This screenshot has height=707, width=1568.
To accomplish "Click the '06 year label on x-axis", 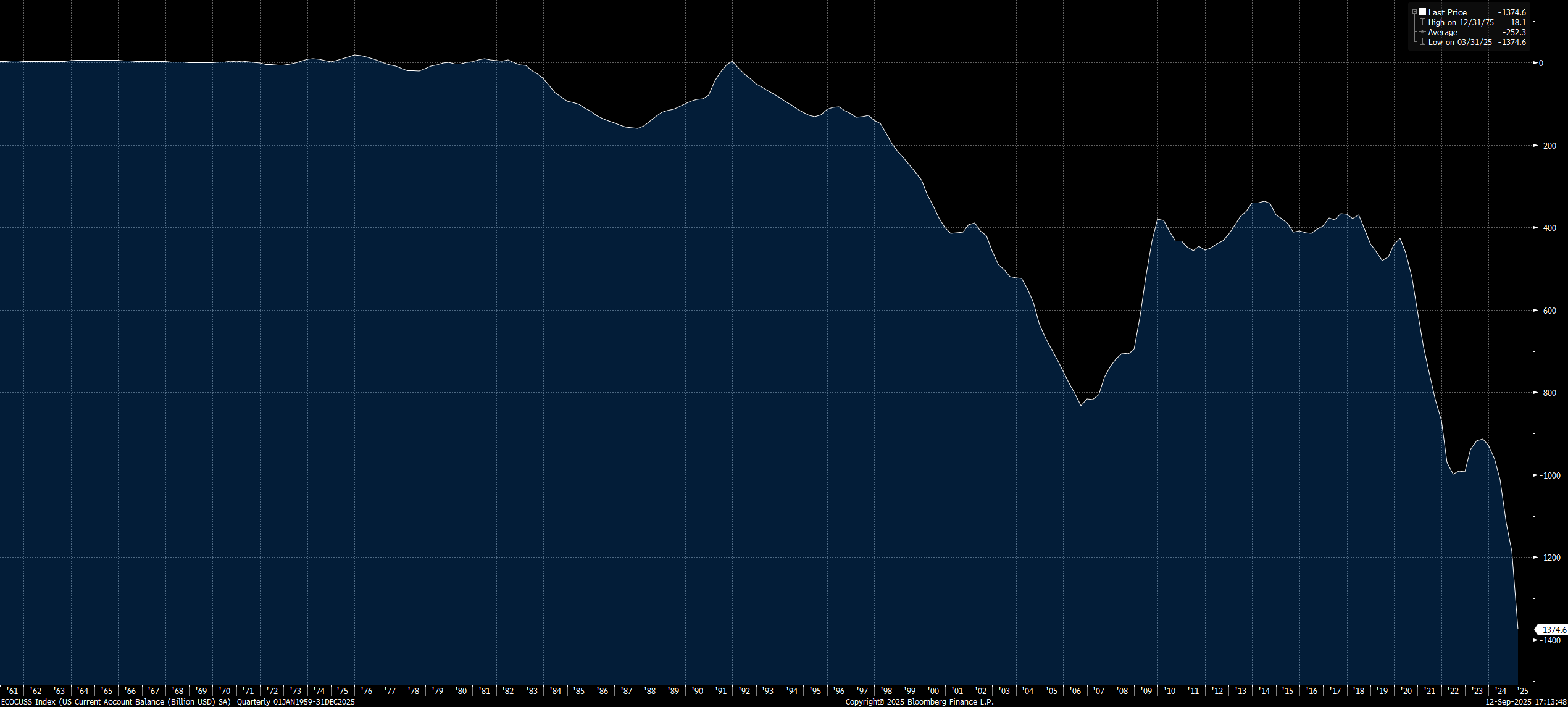I will point(1075,691).
